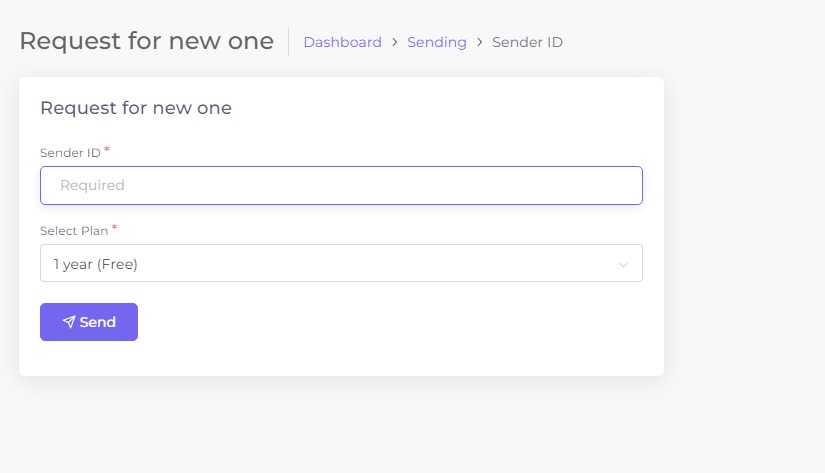Focus the Sender ID input field
The height and width of the screenshot is (473, 825).
click(341, 185)
